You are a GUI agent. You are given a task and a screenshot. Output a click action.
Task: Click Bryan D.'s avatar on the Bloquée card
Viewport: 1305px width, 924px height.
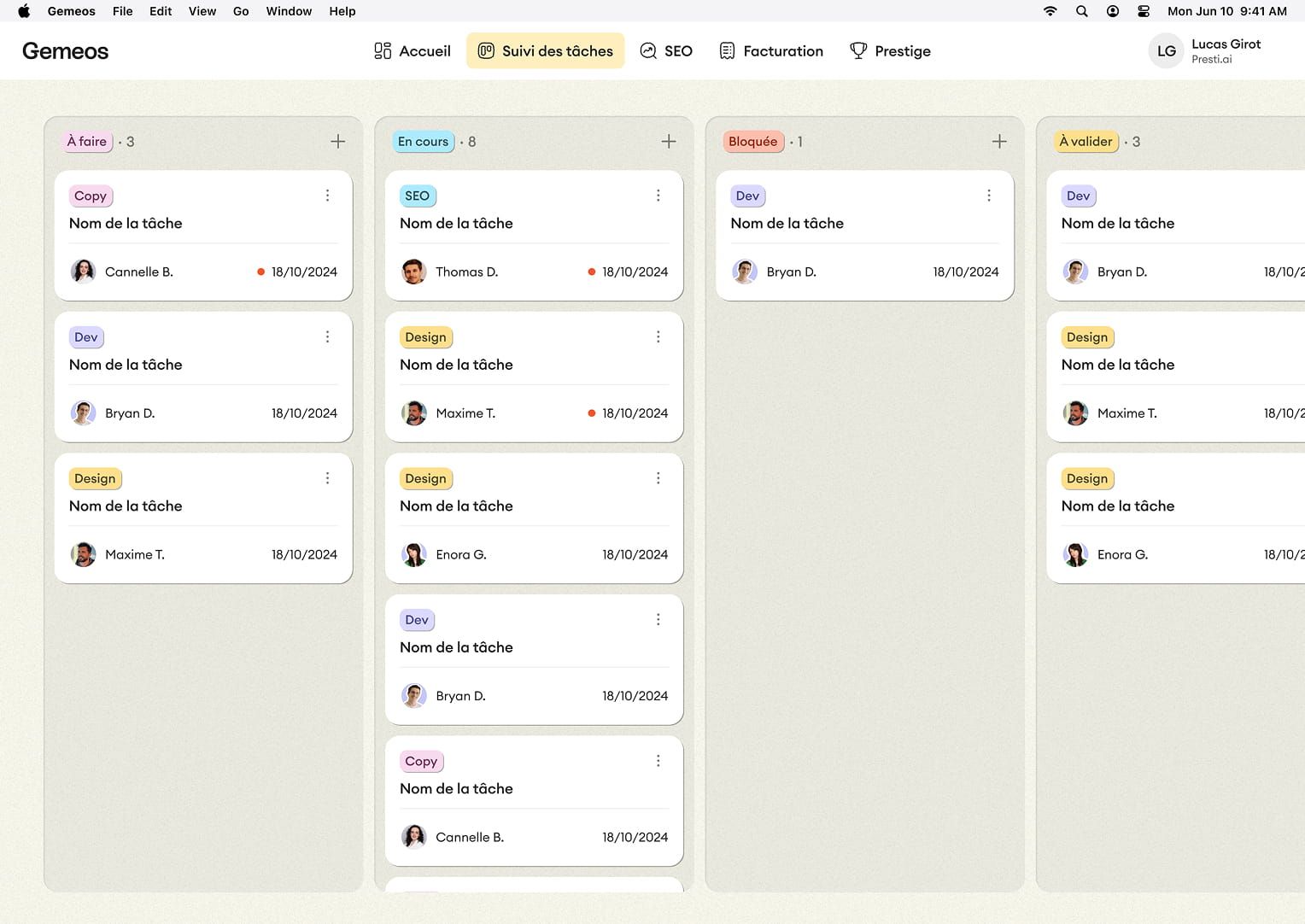(x=745, y=272)
